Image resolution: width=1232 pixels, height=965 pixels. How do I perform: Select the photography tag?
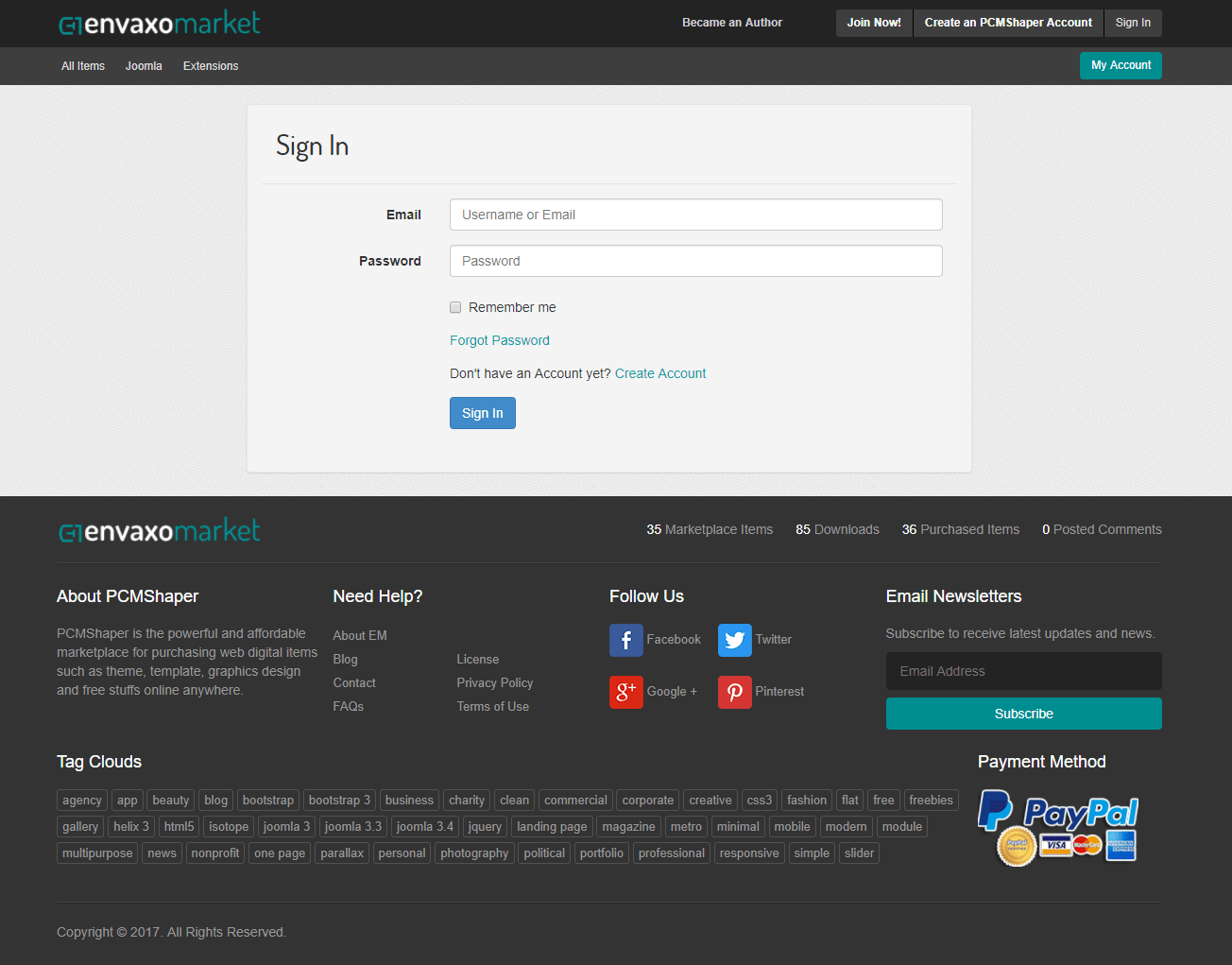474,853
